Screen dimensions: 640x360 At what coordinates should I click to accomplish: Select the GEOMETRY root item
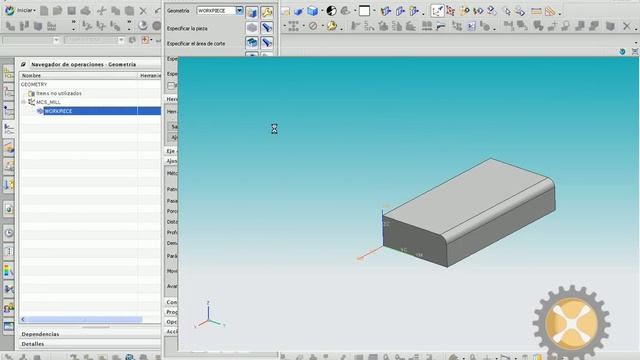(34, 84)
